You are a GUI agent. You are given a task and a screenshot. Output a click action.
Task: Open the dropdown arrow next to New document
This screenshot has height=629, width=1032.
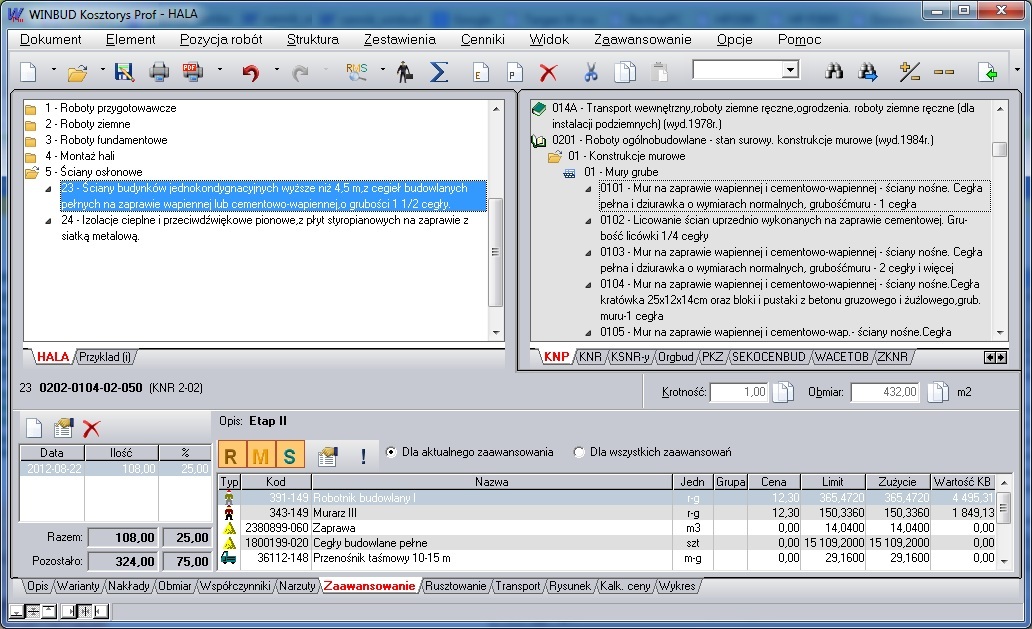pyautogui.click(x=53, y=69)
